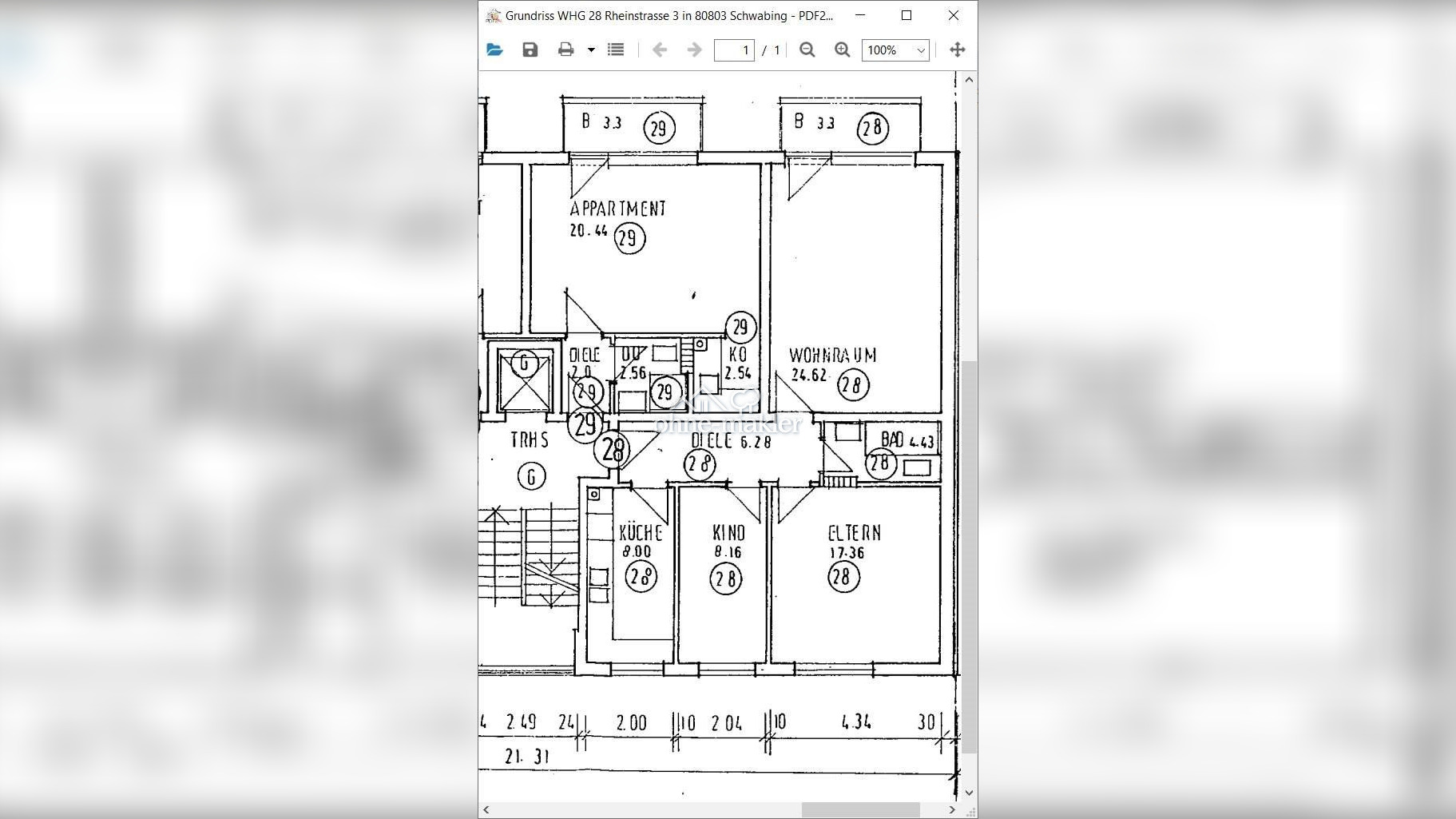Click the Open file folder icon
This screenshot has width=1456, height=819.
tap(494, 50)
